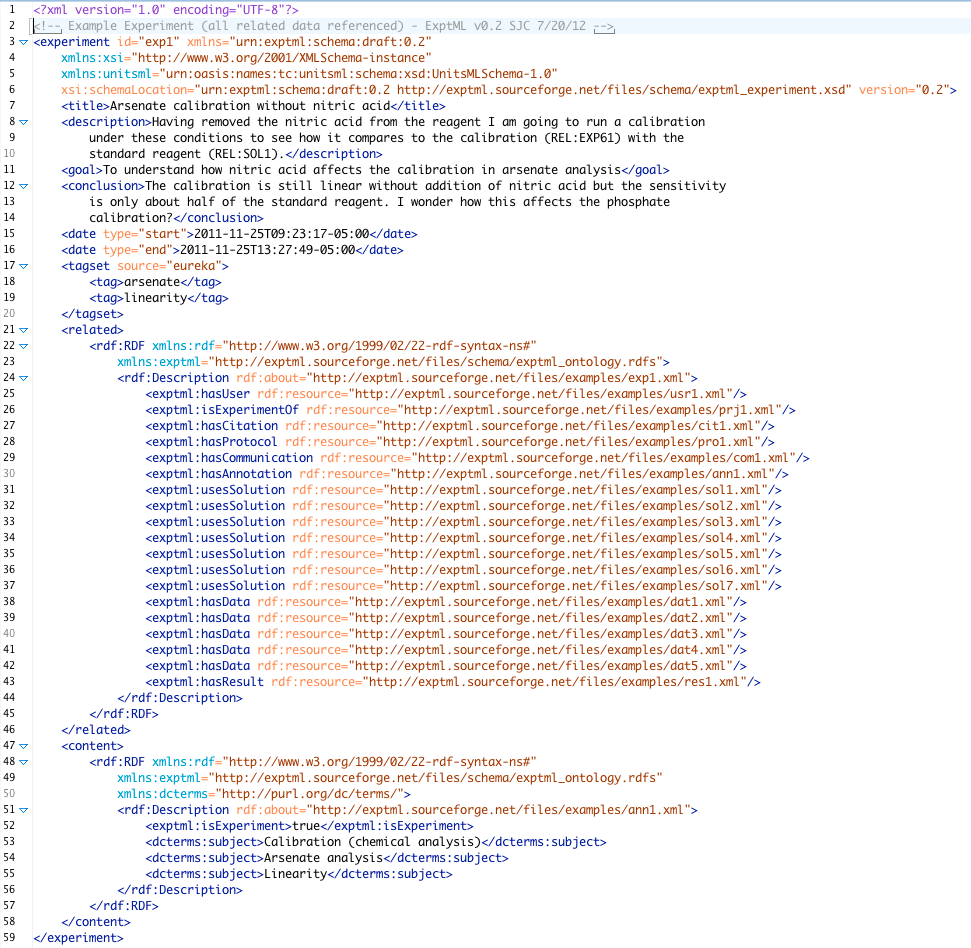Click the exptml_experiment.xsd schema URL
971x948 pixels.
pyautogui.click(x=600, y=89)
